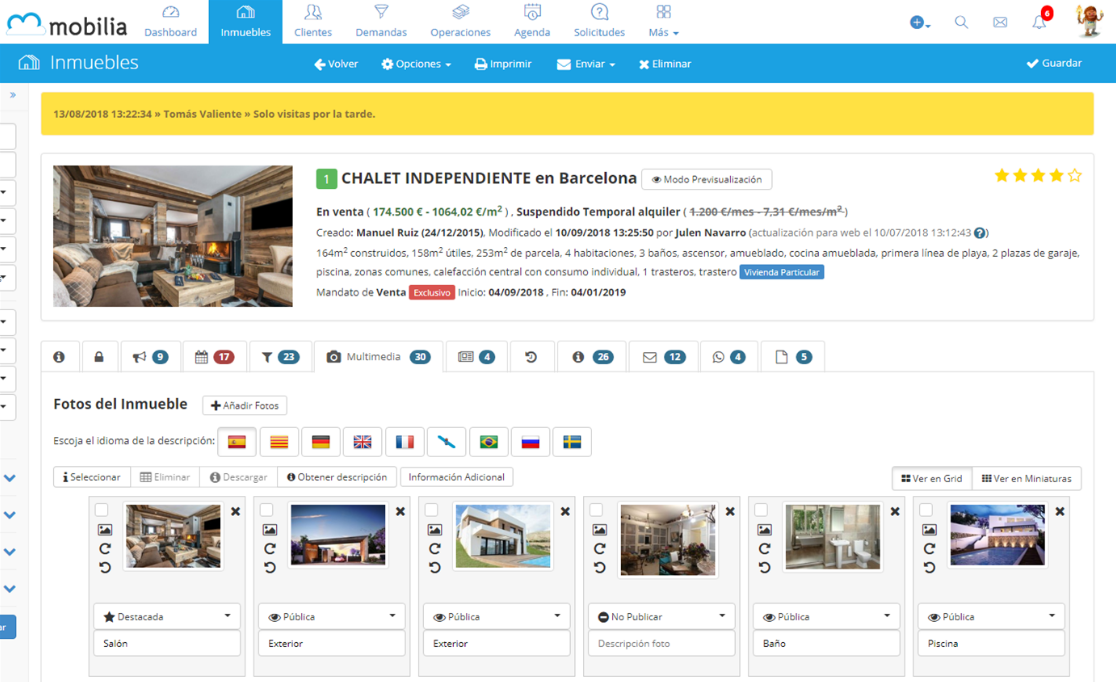Viewport: 1116px width, 682px height.
Task: Open the padlock tab icon
Action: [99, 357]
